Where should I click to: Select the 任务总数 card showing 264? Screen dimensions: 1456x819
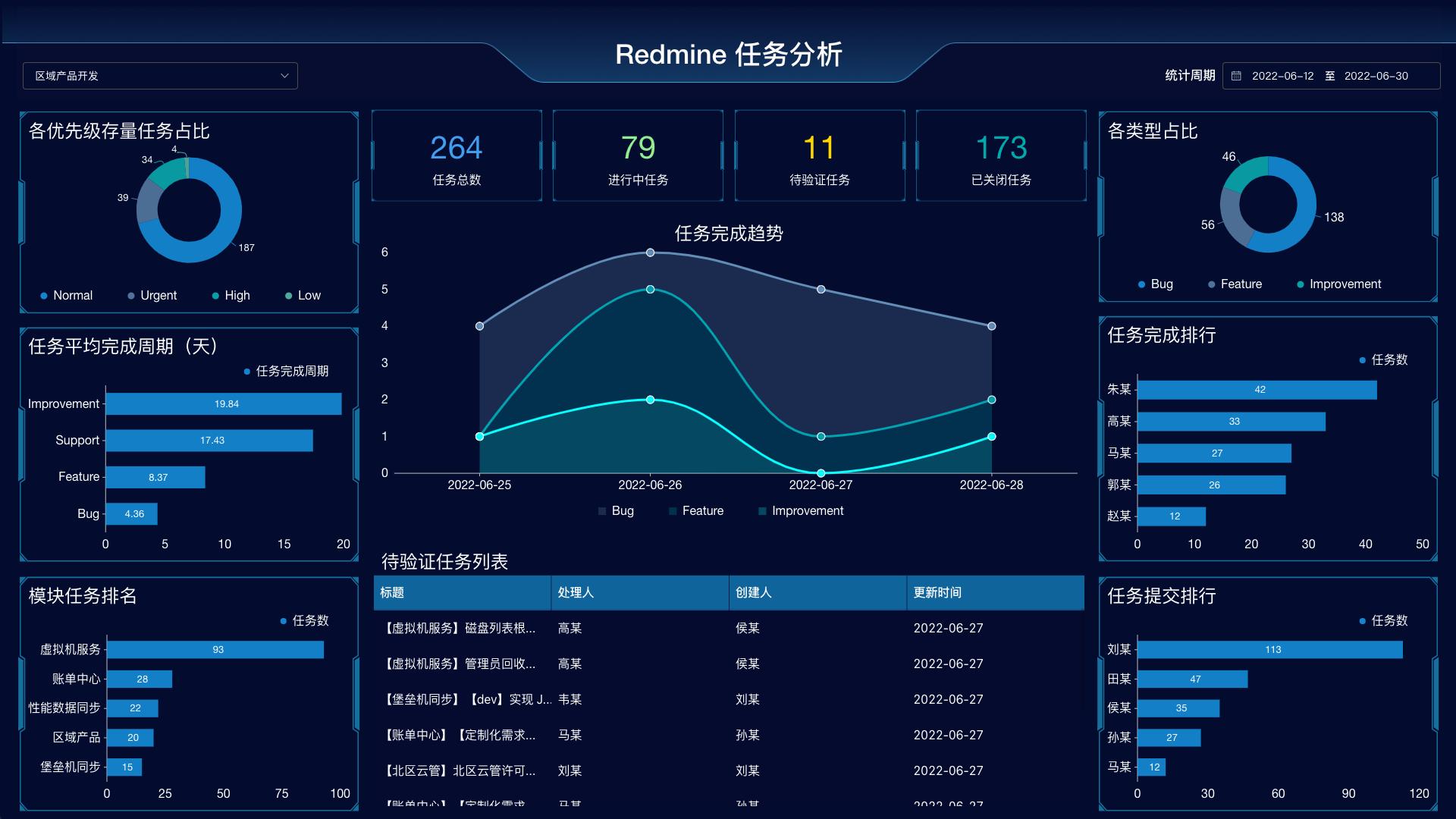pos(456,155)
